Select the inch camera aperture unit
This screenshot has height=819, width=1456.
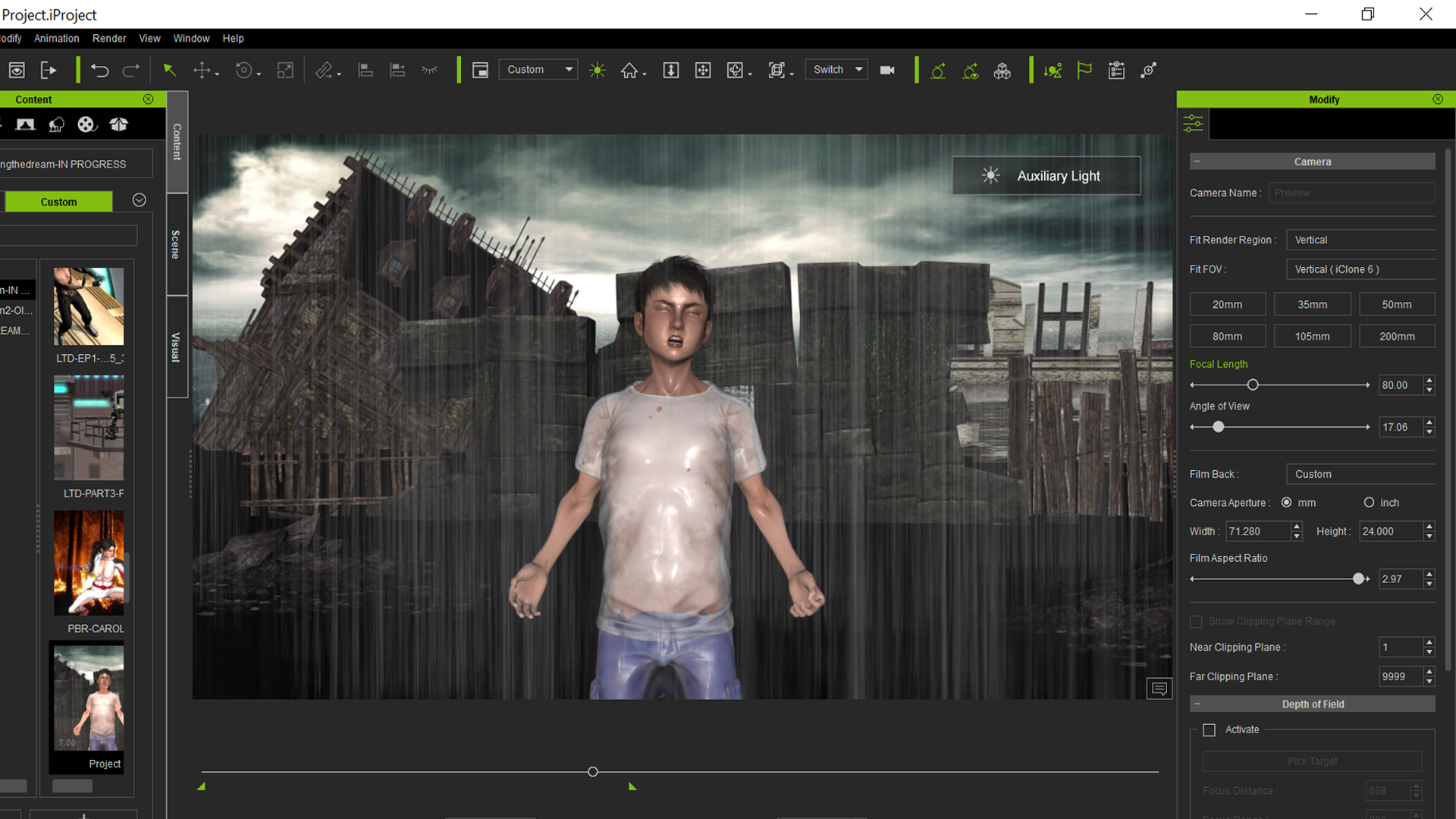coord(1369,502)
